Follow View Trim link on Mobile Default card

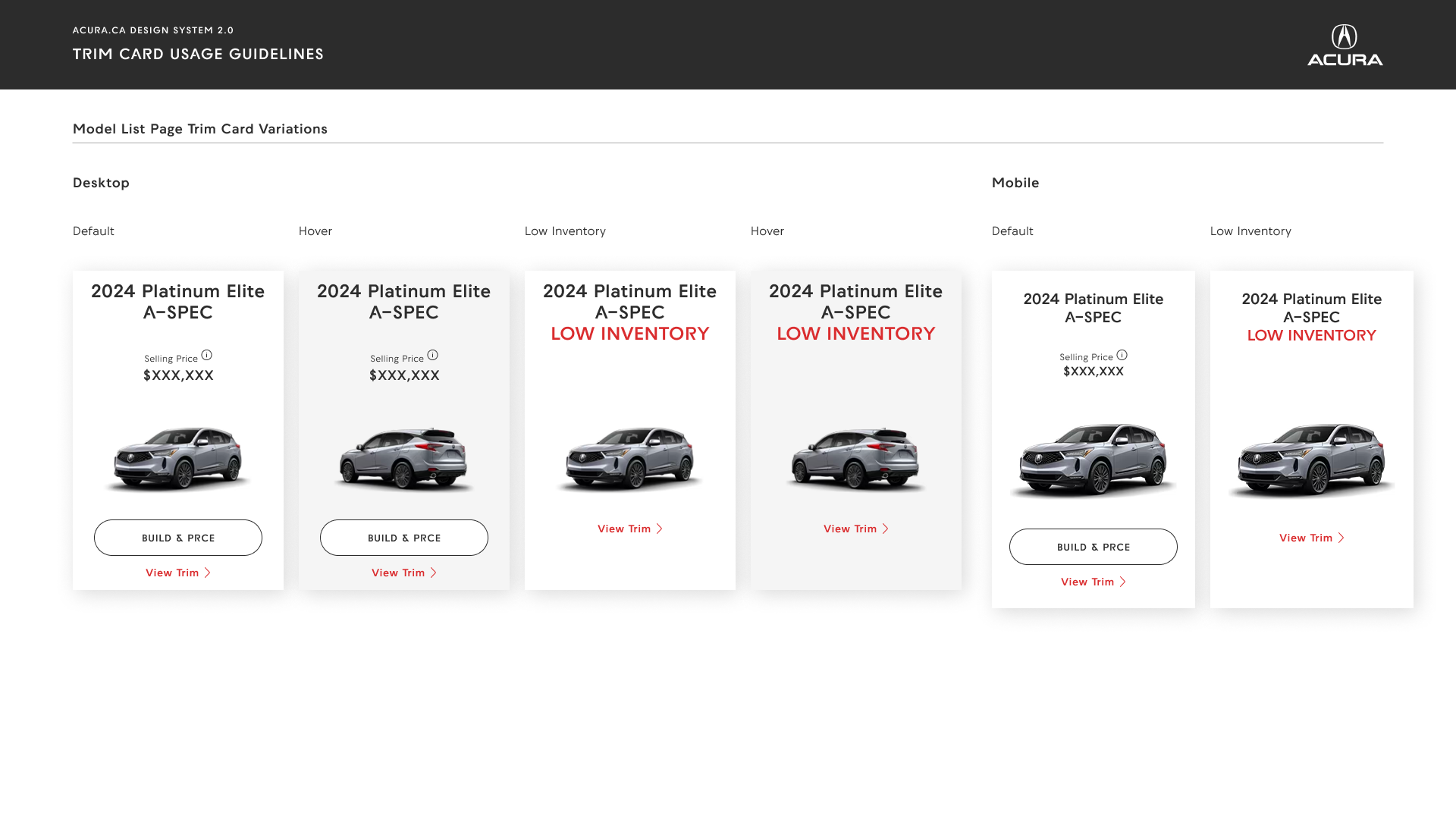point(1094,582)
